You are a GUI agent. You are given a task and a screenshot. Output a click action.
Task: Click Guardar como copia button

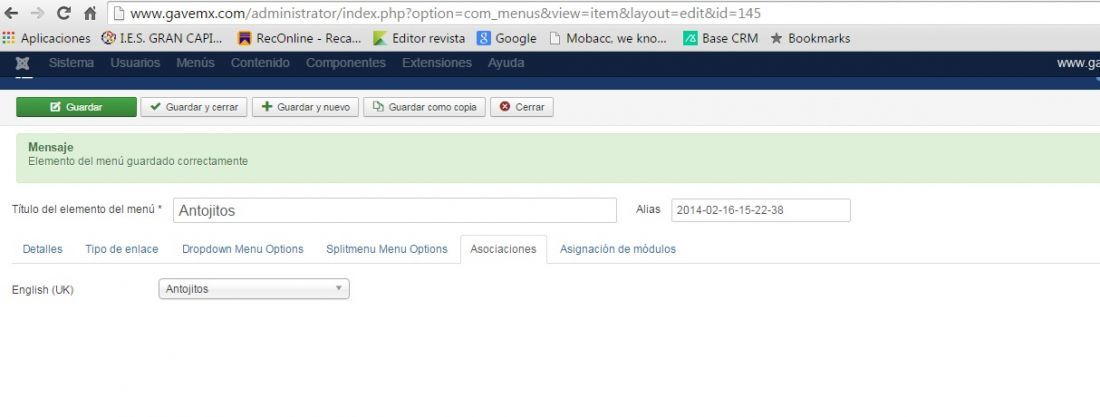click(x=424, y=107)
